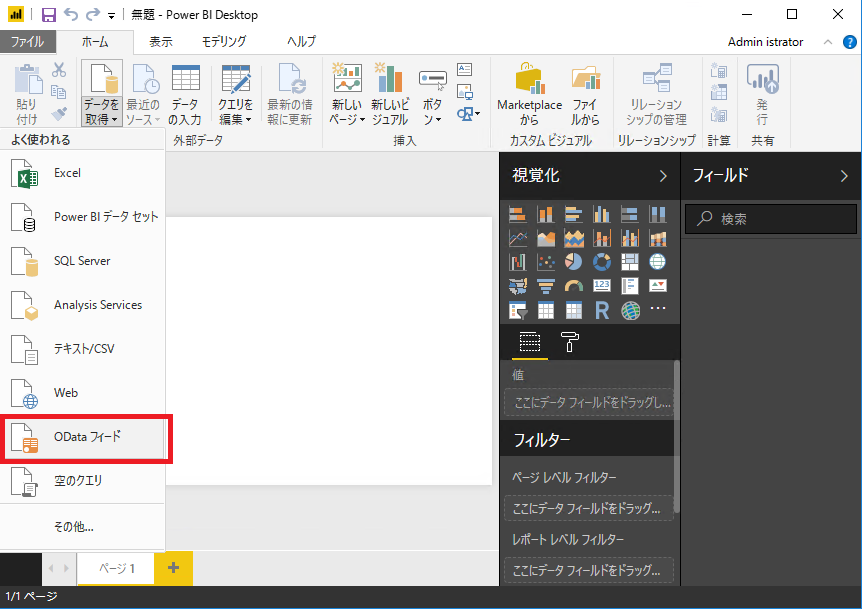Viewport: 862px width, 609px height.
Task: Select the line chart visual
Action: click(518, 239)
